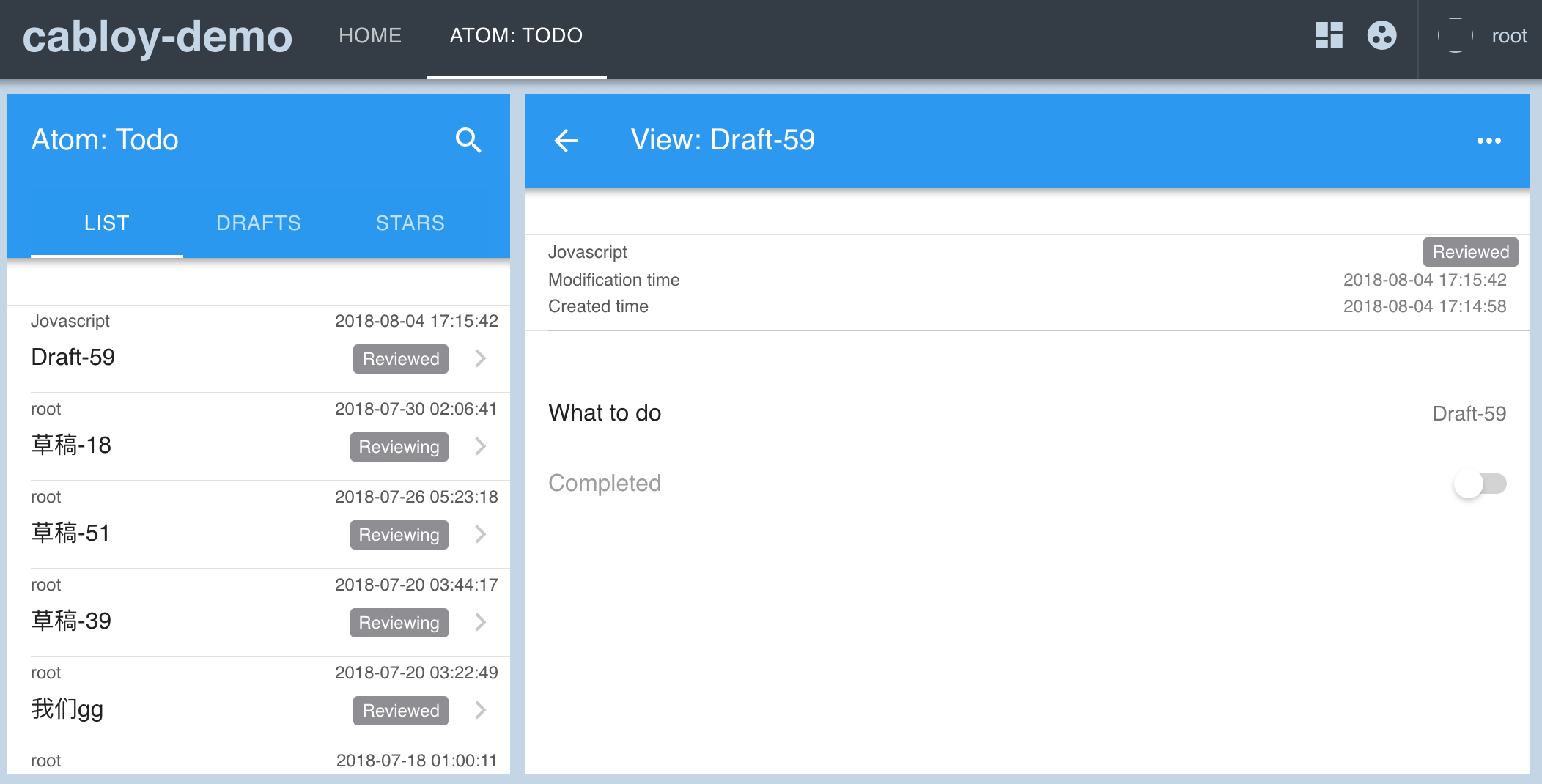This screenshot has width=1542, height=784.
Task: Click the 2018-07-26 05:23:18 timestamp
Action: (416, 497)
